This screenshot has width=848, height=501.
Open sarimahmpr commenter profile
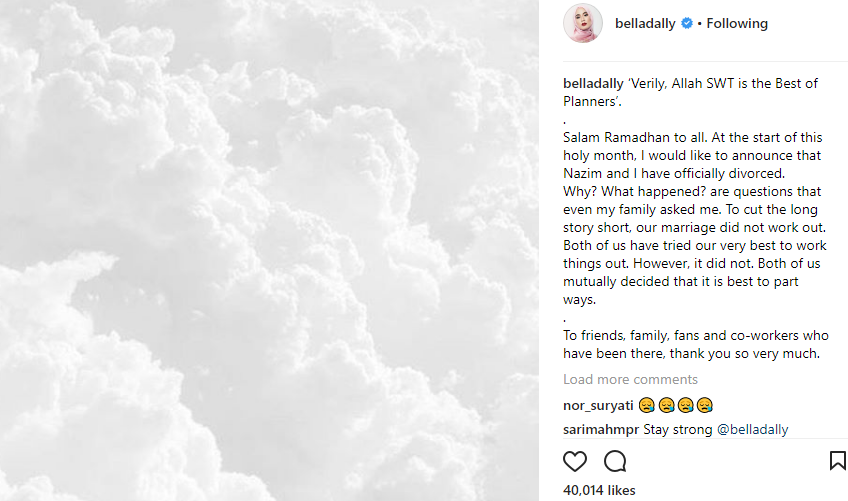click(x=601, y=430)
